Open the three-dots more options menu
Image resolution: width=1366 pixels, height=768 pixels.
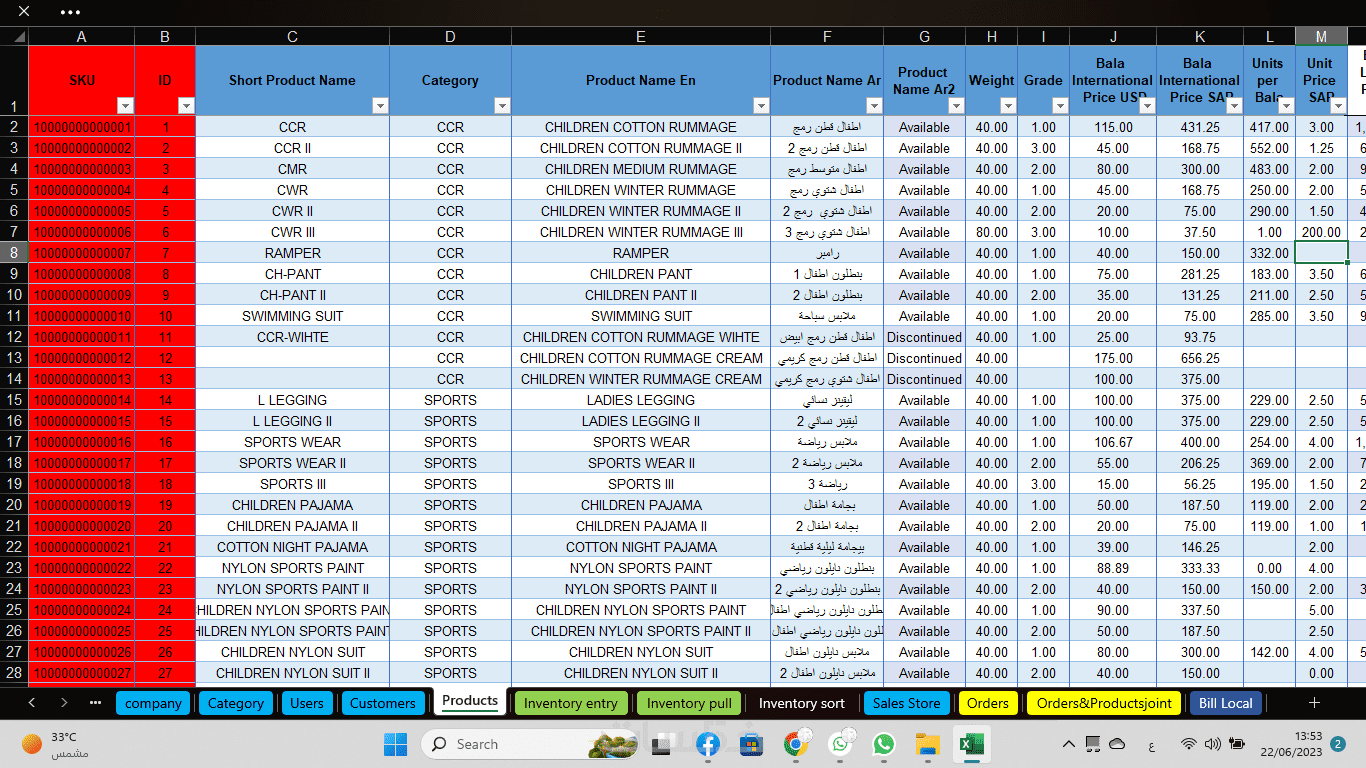70,12
